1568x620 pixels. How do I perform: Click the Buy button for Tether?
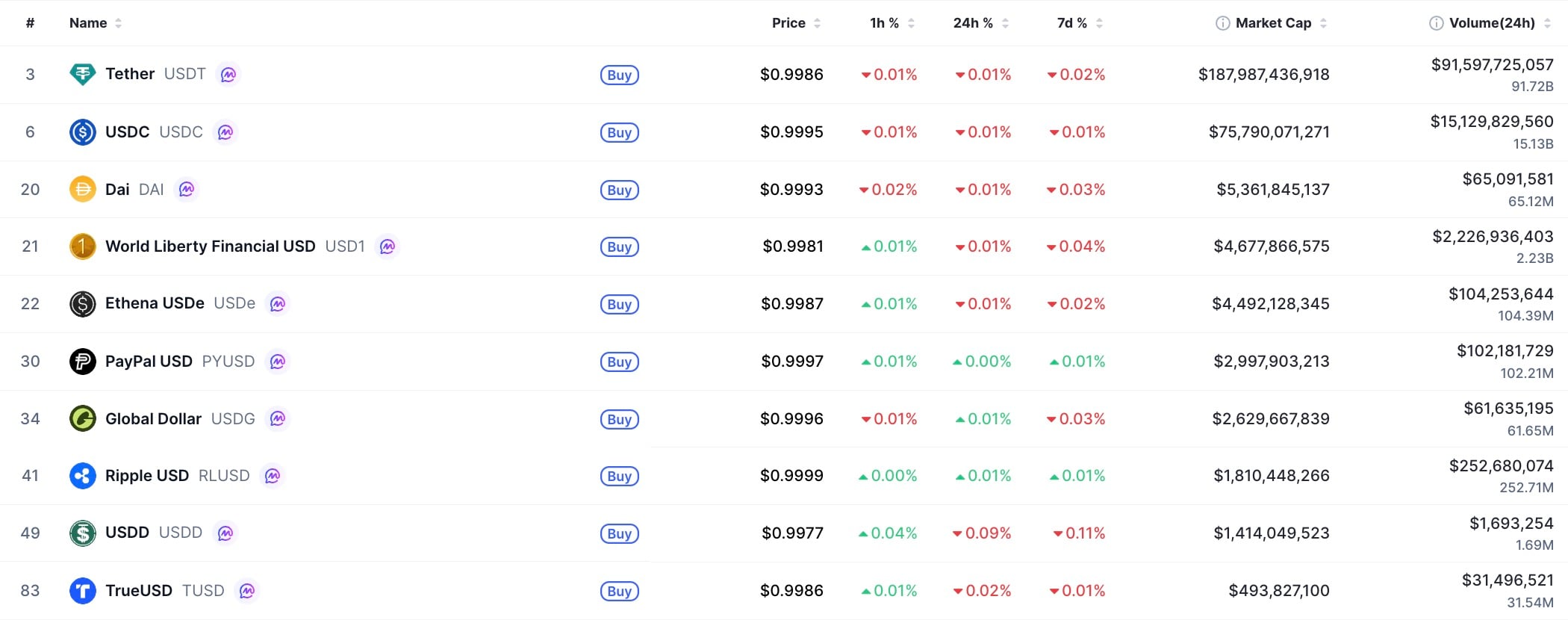click(x=619, y=75)
